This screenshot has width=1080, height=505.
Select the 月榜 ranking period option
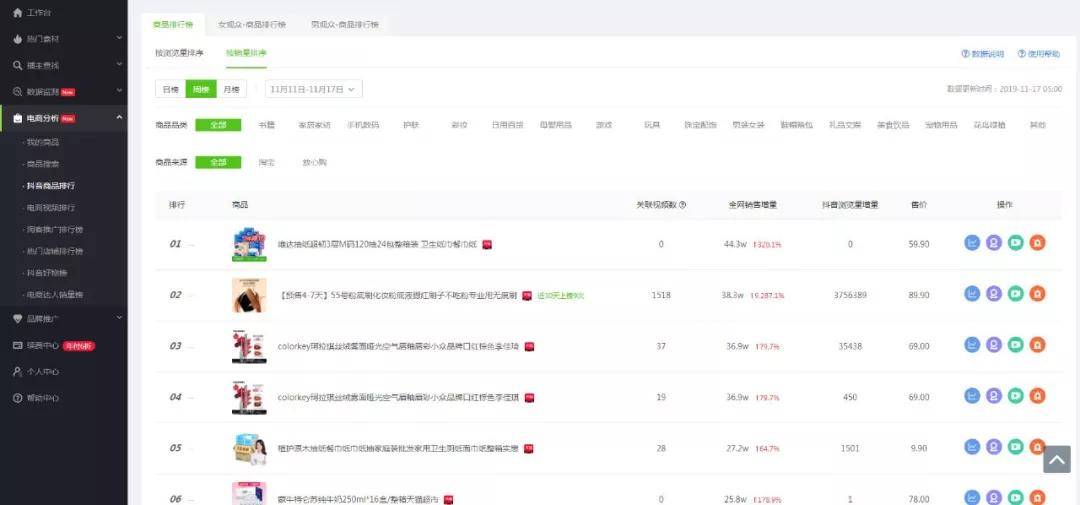coord(231,90)
